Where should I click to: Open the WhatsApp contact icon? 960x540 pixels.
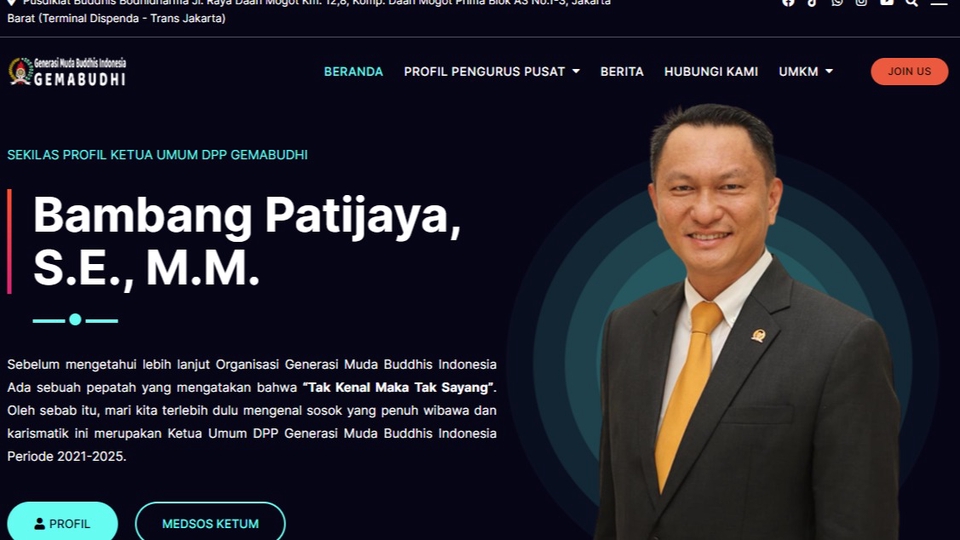click(x=836, y=2)
